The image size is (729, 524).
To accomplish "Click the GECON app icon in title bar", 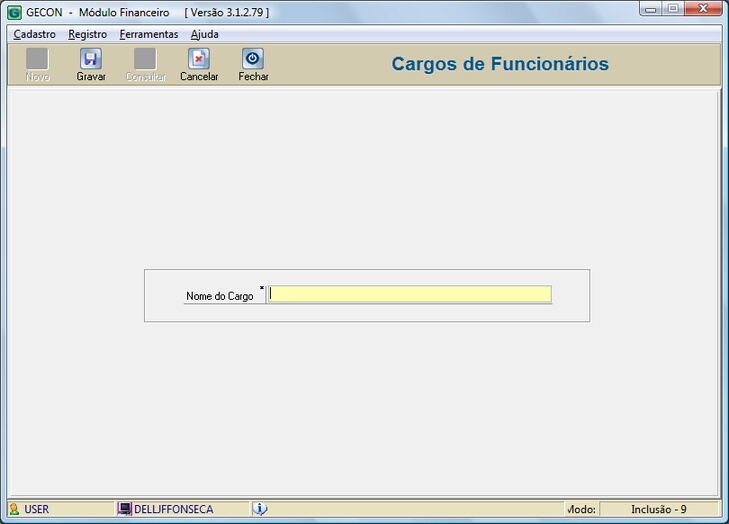I will (14, 13).
